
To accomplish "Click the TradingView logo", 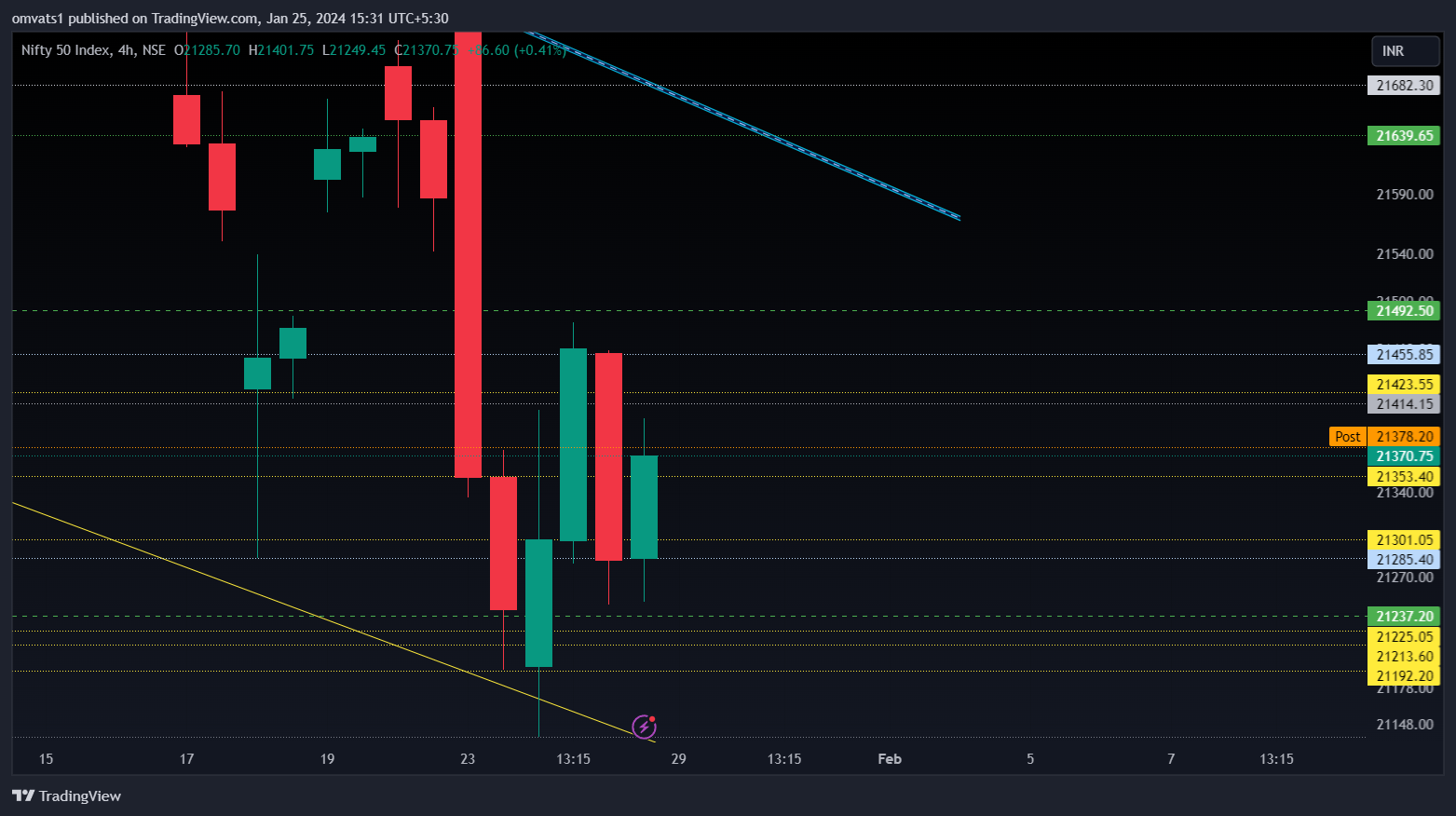I will point(66,796).
